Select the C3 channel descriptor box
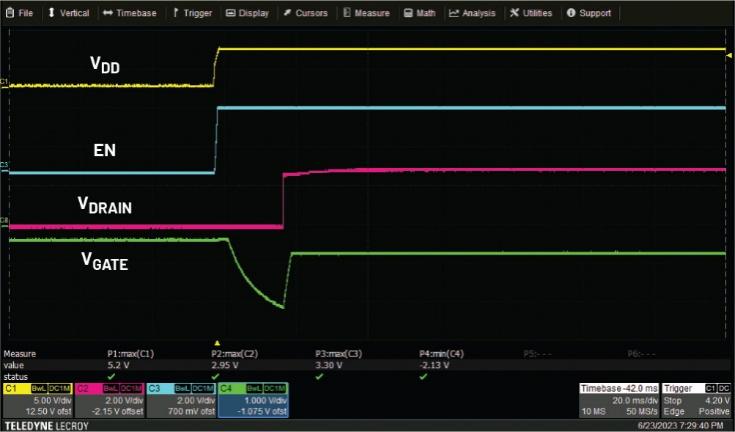Viewport: 735px width, 432px height. [181, 400]
